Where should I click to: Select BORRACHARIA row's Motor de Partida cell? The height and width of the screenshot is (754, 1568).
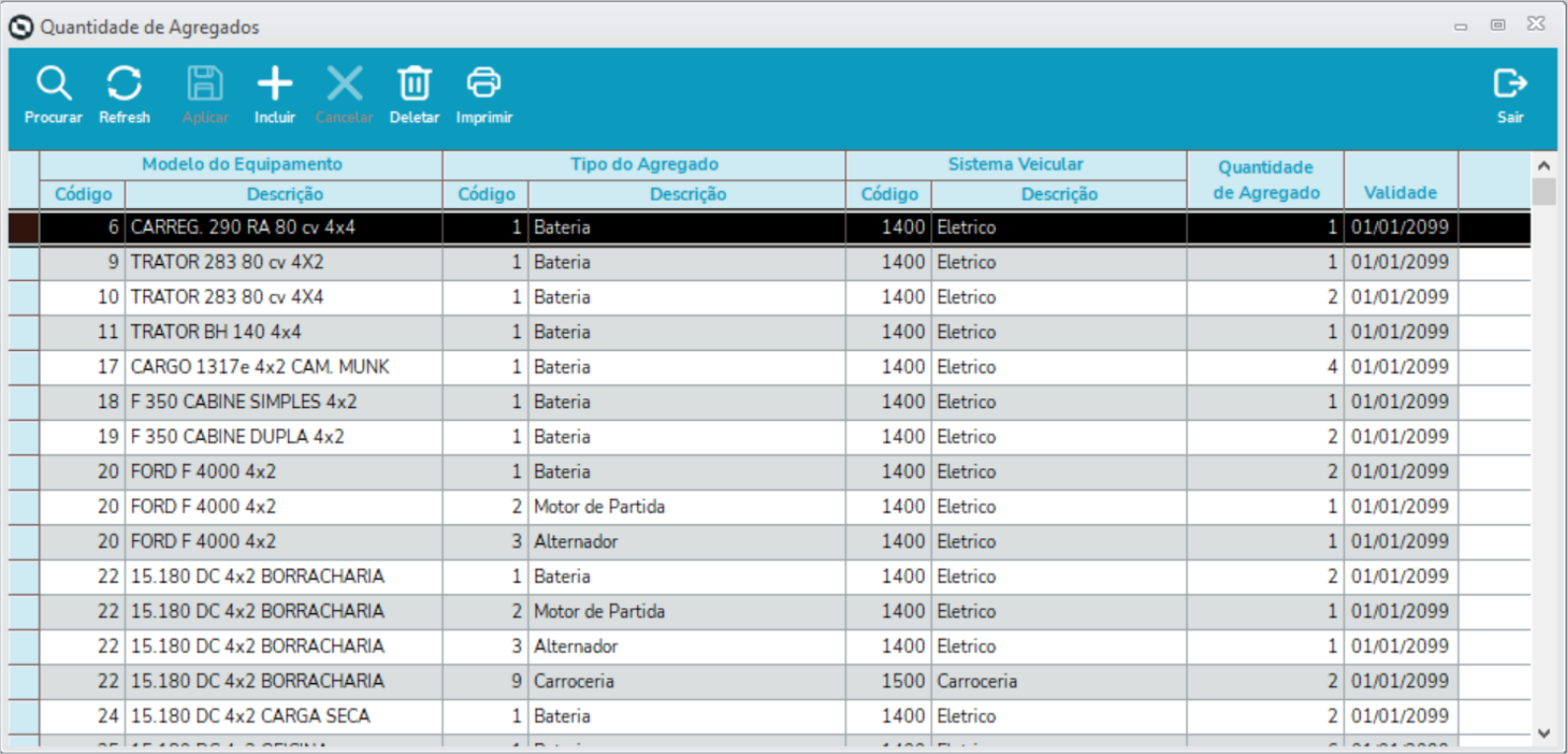point(686,612)
